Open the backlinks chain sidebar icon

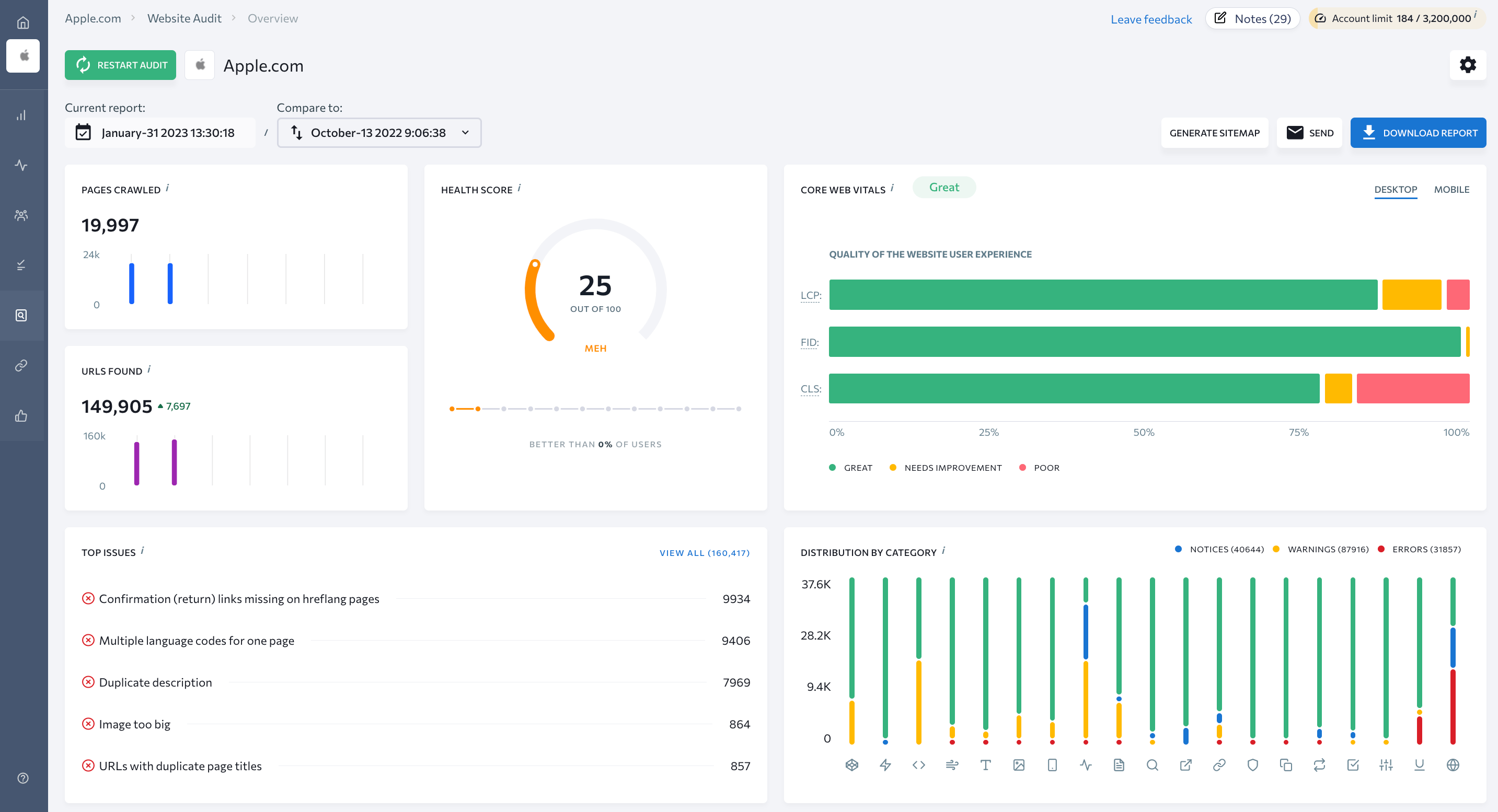[21, 365]
